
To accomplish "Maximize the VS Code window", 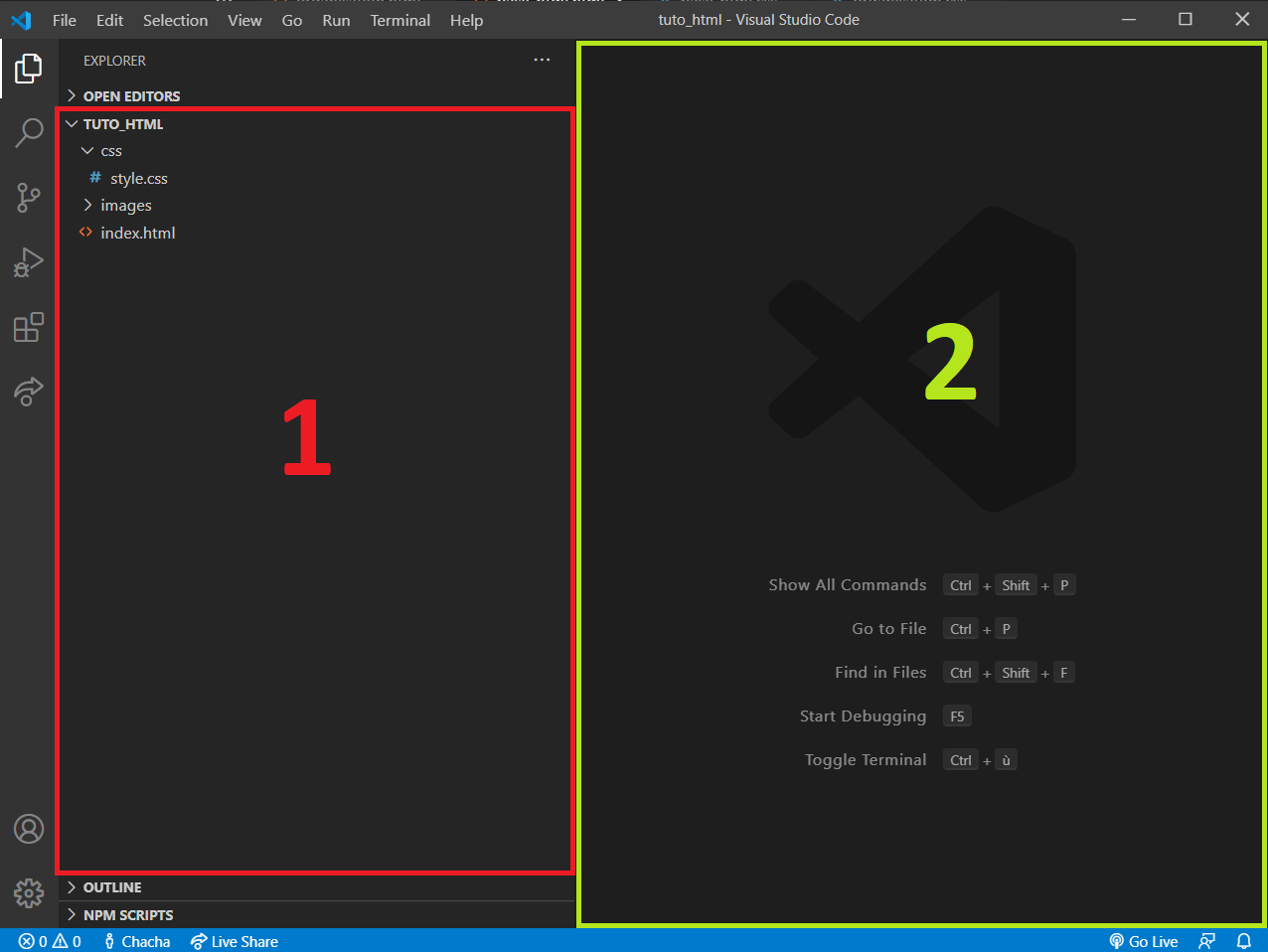I will click(x=1186, y=20).
